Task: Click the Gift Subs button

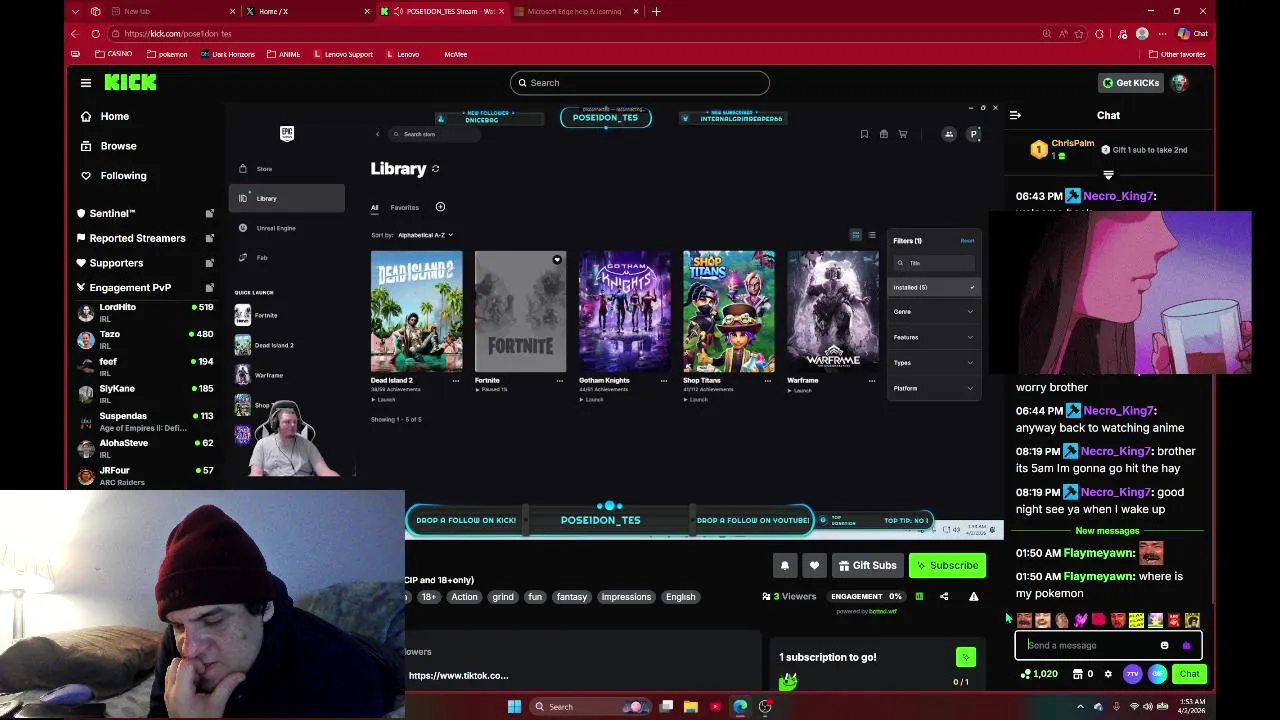Action: tap(868, 566)
